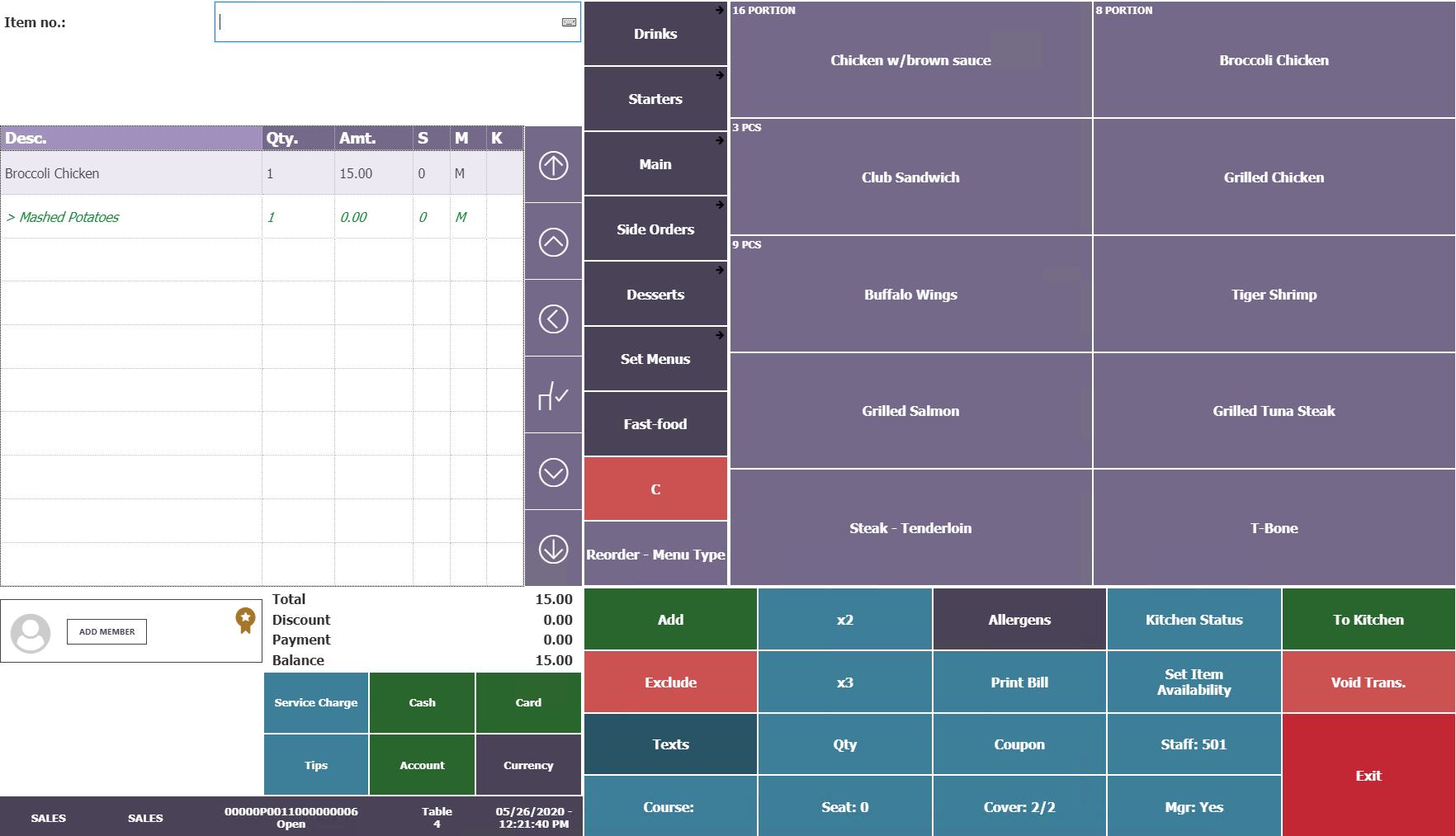Open the Drinks menu category
The image size is (1456, 836).
[x=655, y=34]
